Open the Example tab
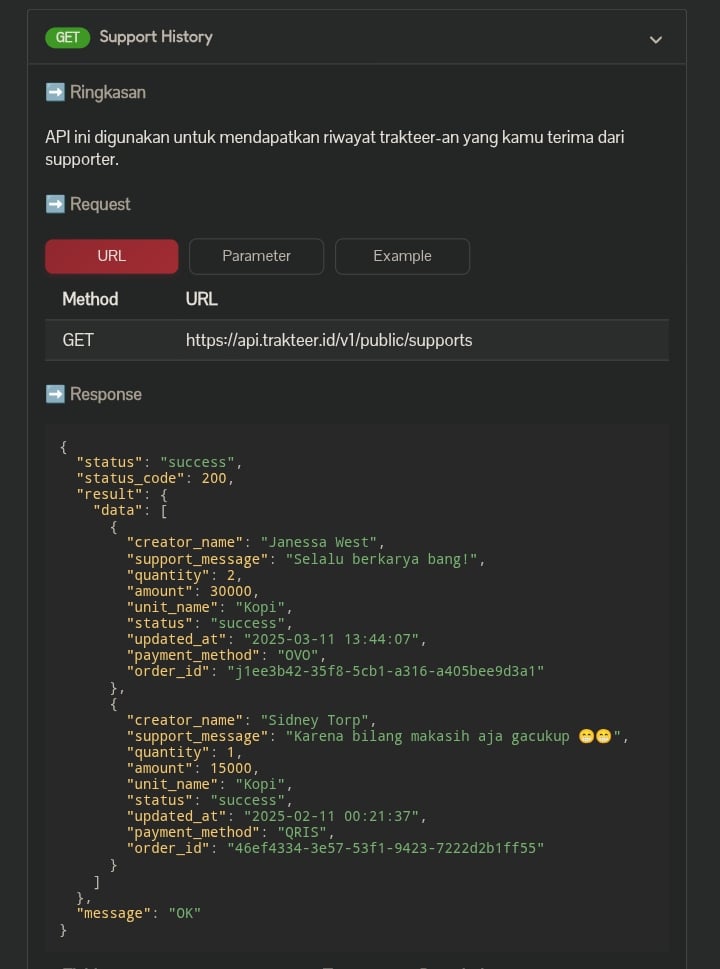Screen dimensions: 720x969 [402, 256]
